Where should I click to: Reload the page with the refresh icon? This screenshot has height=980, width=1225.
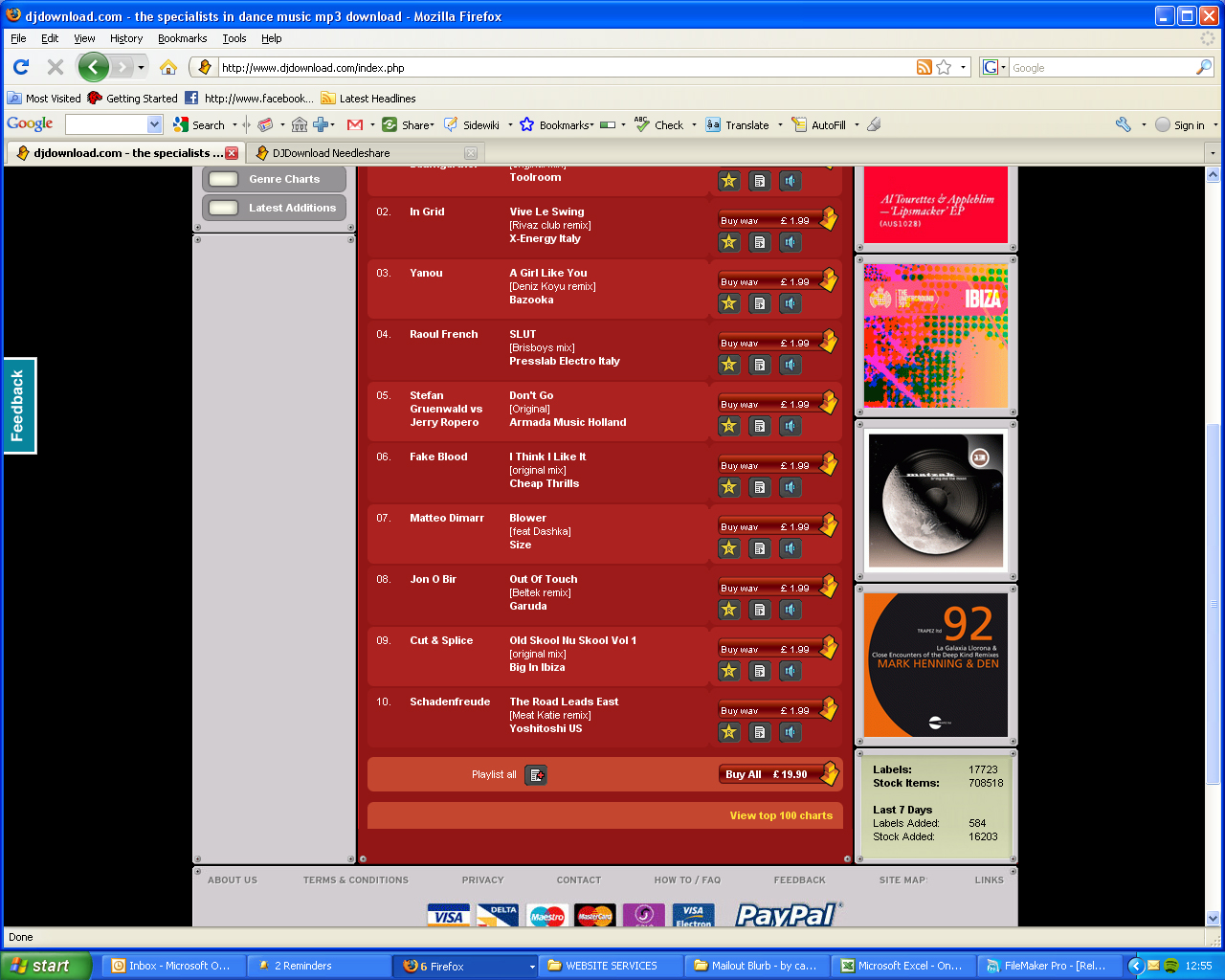click(21, 67)
